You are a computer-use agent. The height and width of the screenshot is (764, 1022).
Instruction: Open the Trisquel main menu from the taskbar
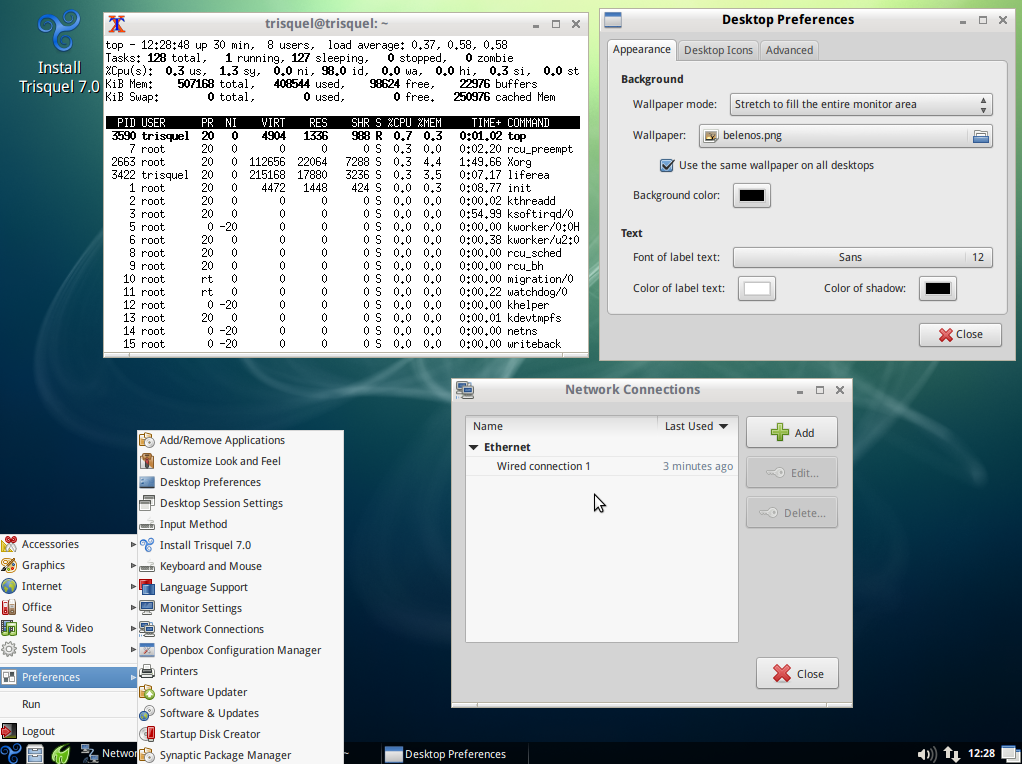(x=9, y=753)
